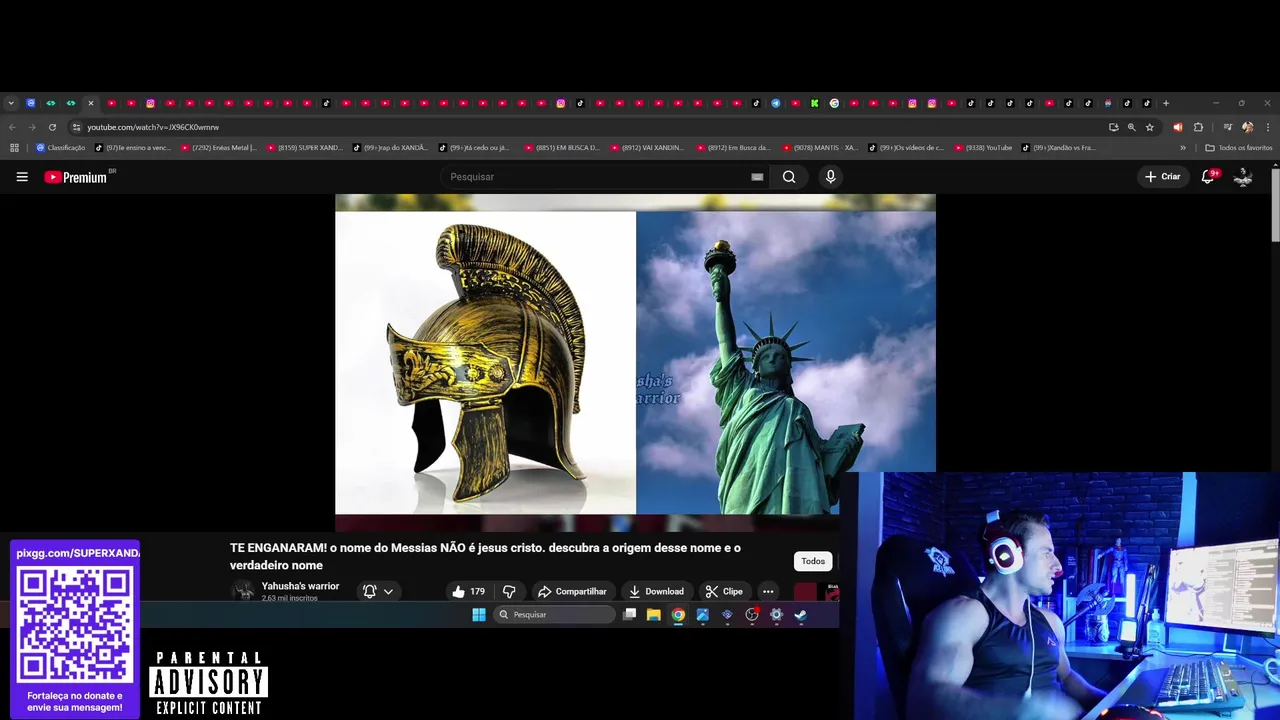1280x720 pixels.
Task: Open Chrome from taskbar
Action: pos(678,615)
